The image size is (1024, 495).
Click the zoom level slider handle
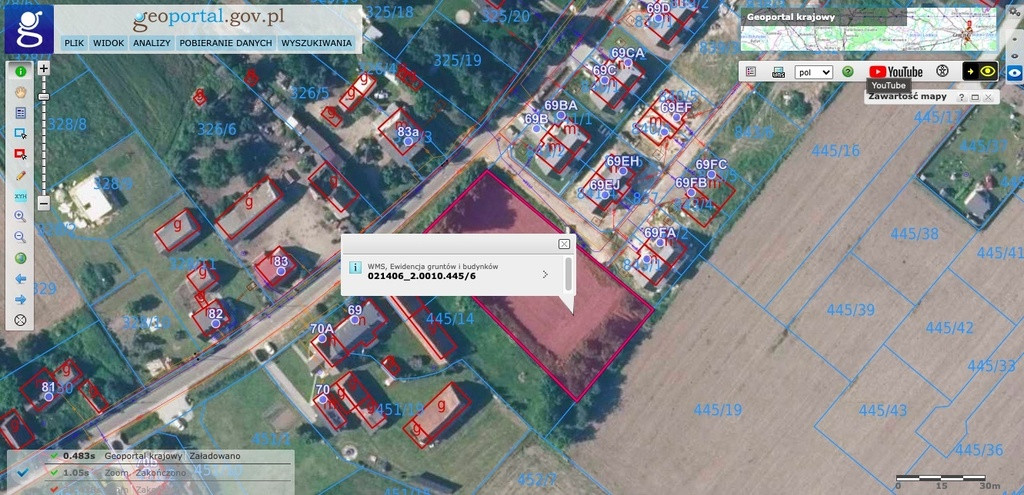tap(44, 97)
